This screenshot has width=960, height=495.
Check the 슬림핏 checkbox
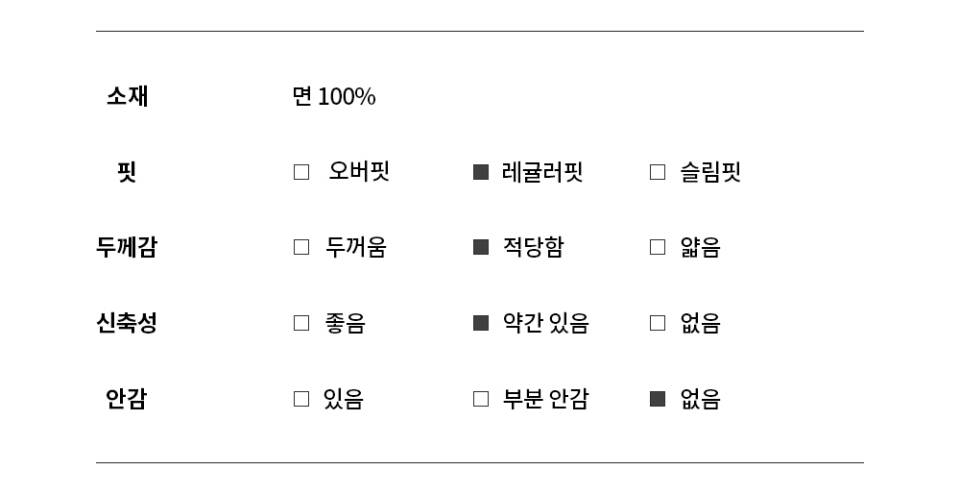pos(657,172)
